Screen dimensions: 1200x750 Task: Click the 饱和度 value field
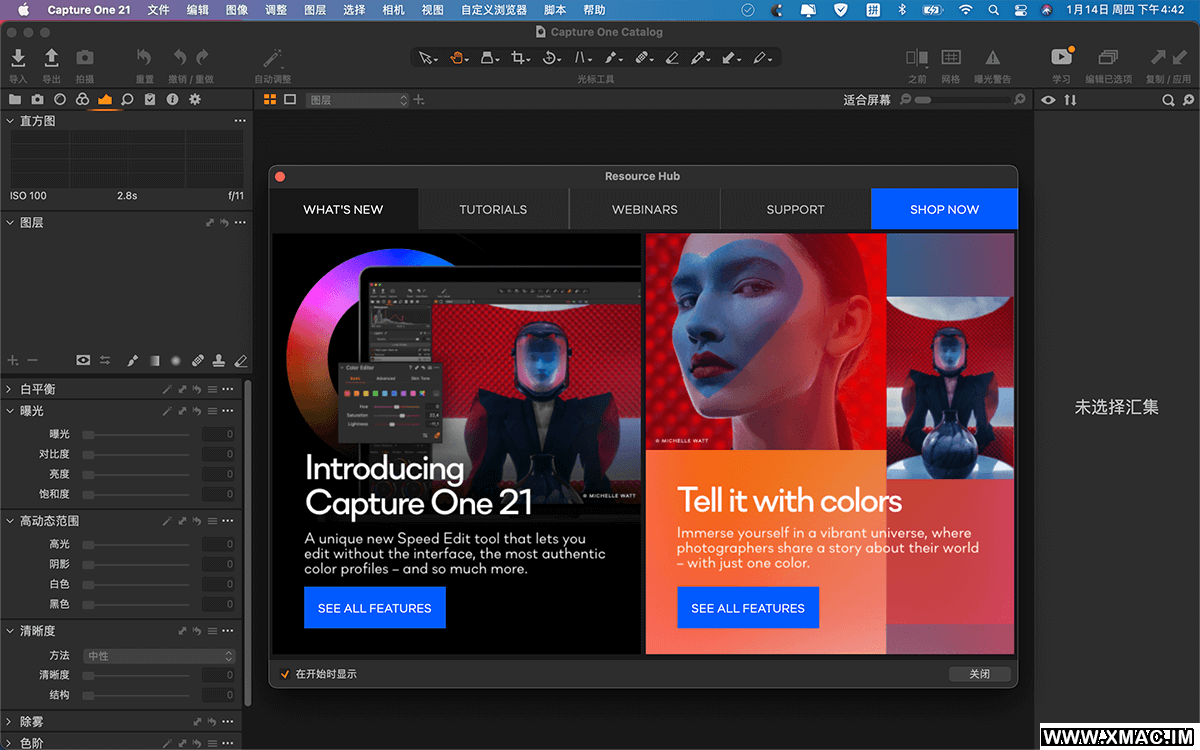(x=219, y=494)
